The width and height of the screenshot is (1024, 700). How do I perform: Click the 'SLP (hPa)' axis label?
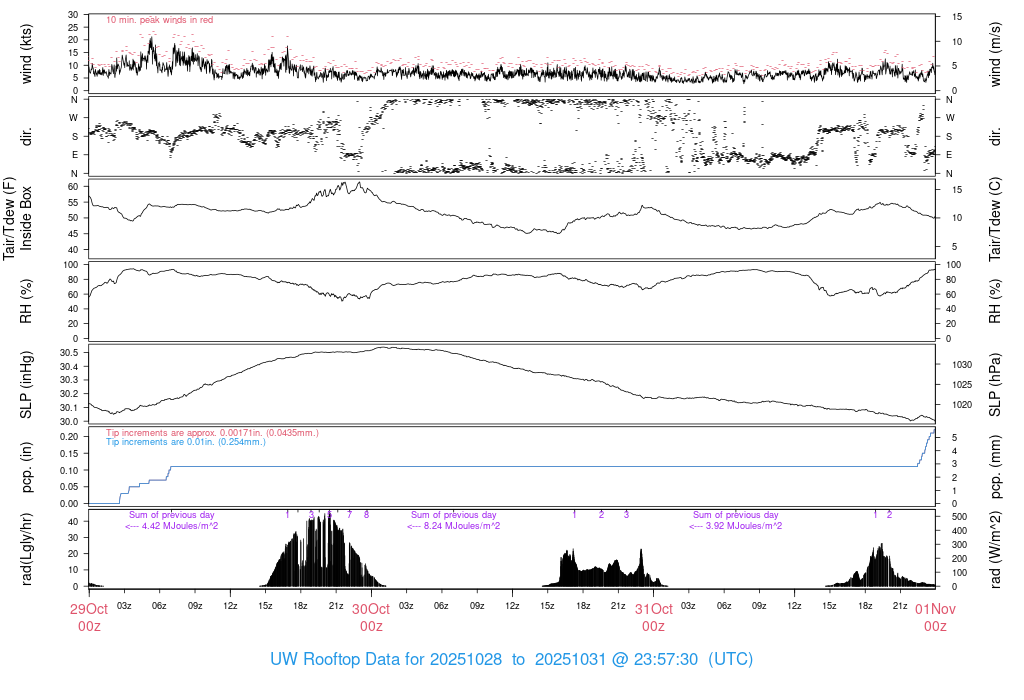(x=995, y=385)
